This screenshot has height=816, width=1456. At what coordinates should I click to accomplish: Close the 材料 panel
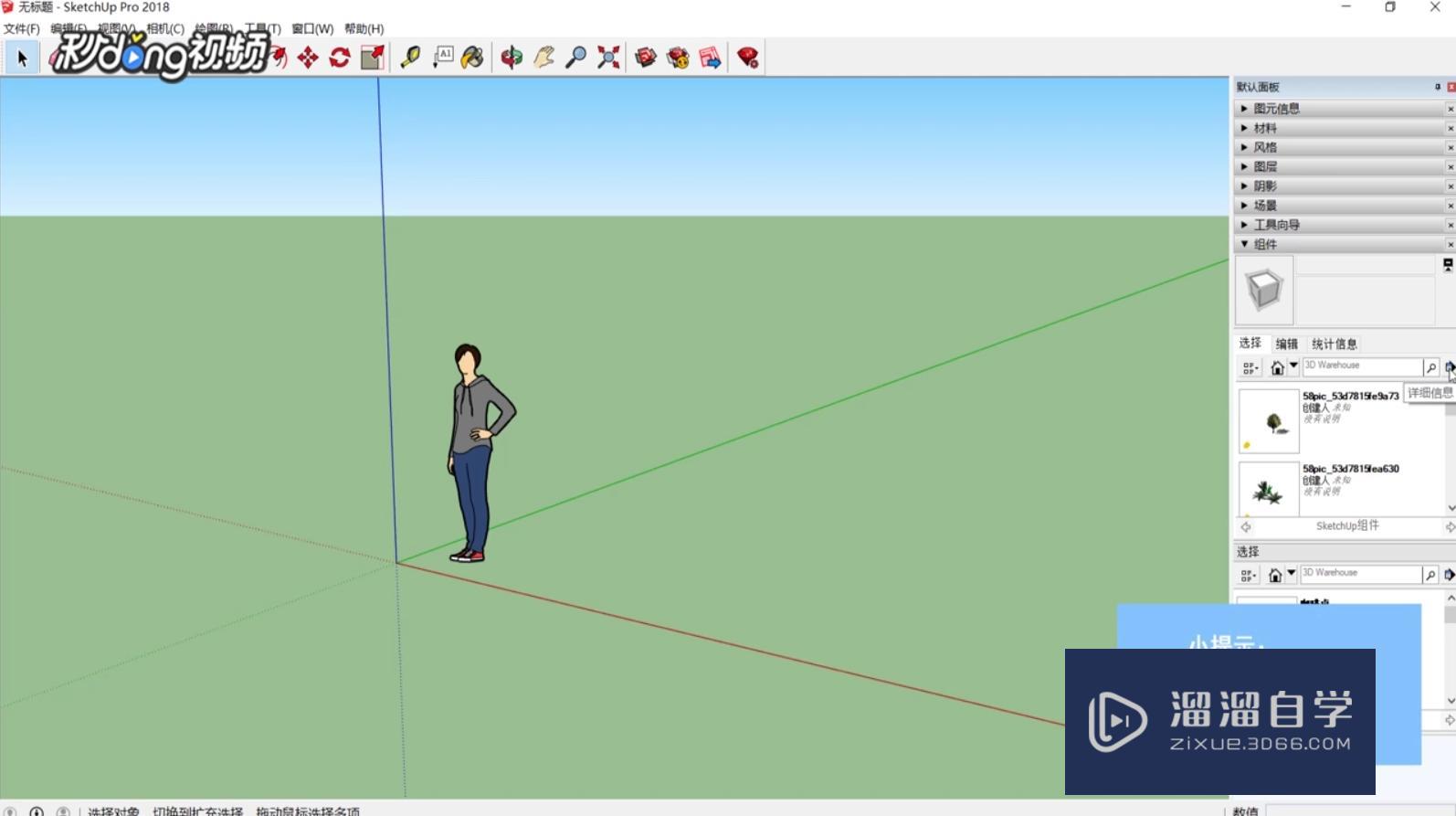1451,128
